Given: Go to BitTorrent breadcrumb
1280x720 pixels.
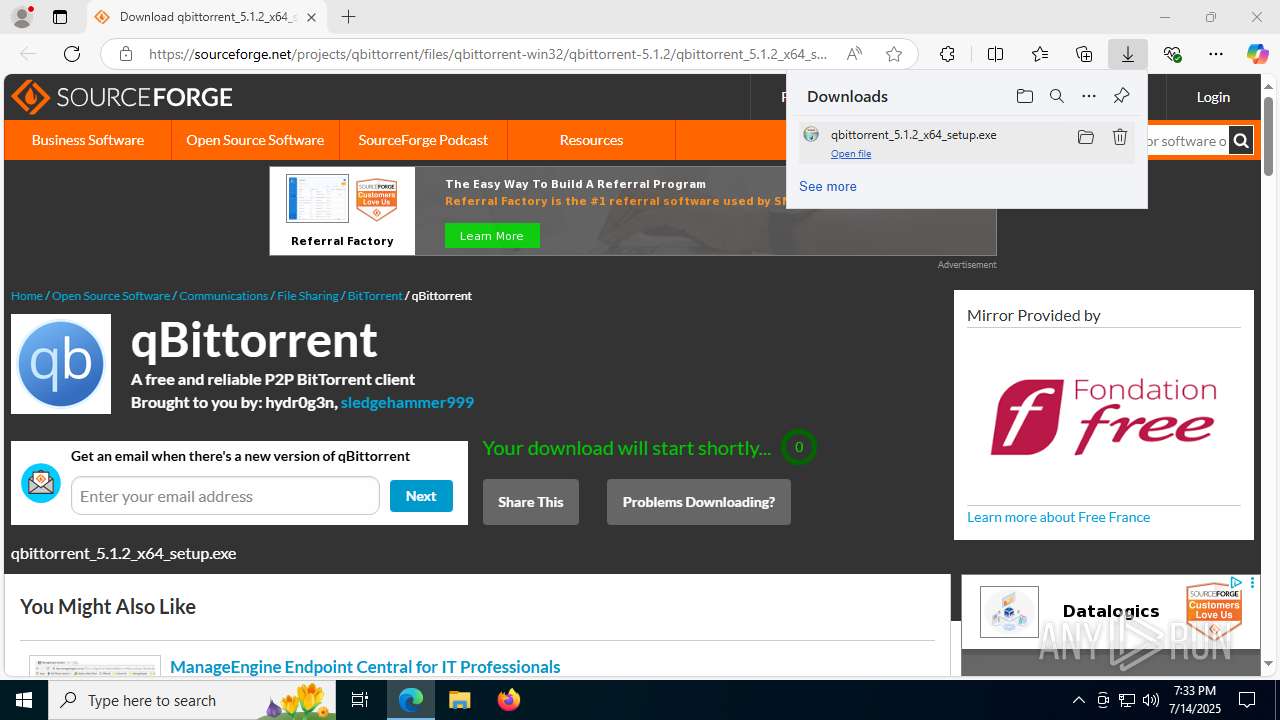Looking at the screenshot, I should 375,296.
